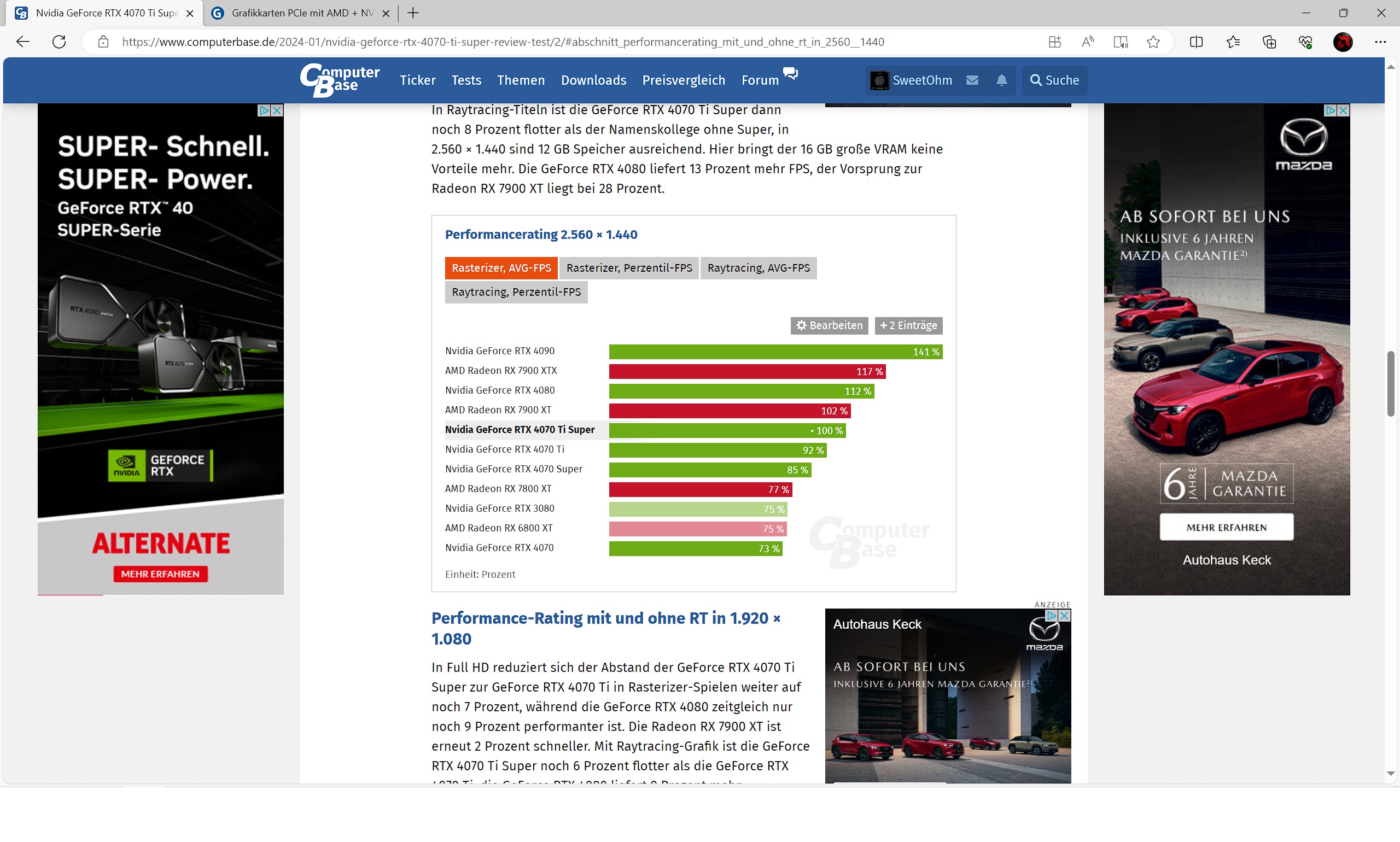
Task: Open the ComputerBase mail inbox icon
Action: [x=972, y=80]
